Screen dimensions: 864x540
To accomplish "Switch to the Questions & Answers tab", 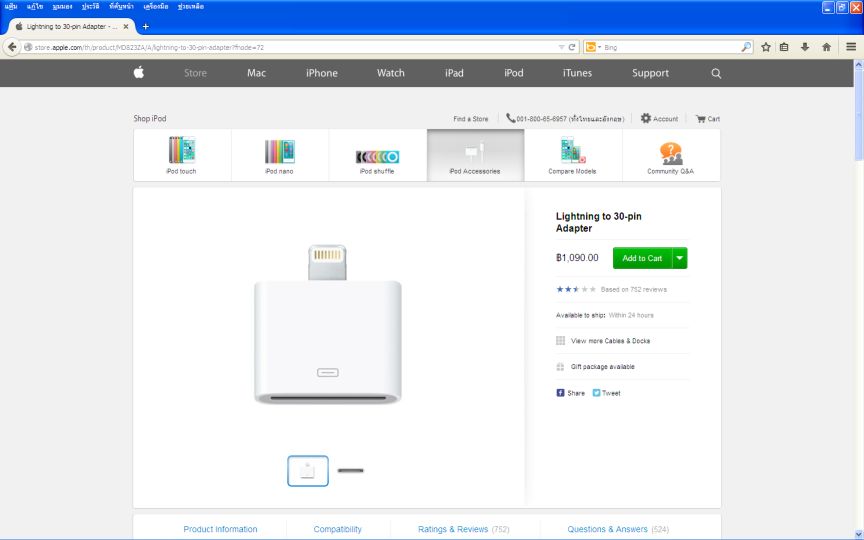I will (618, 529).
